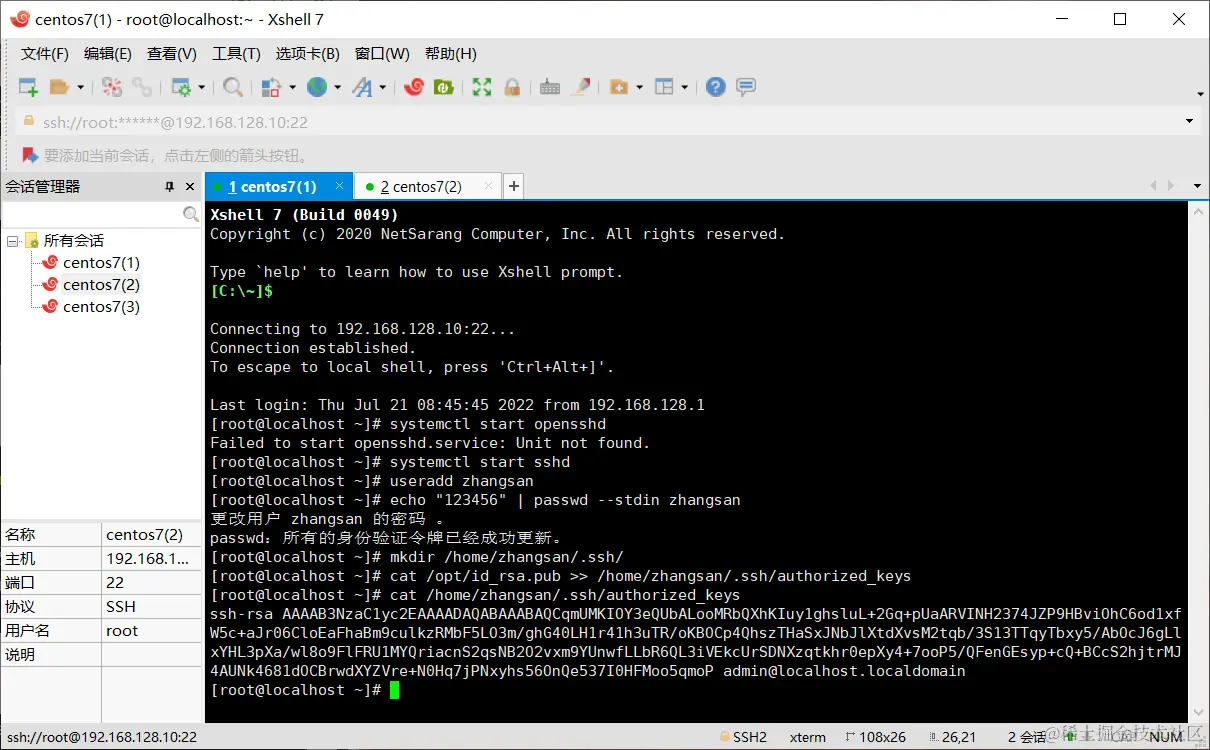Expand the folder-plus icon dropdown arrow

tap(639, 88)
